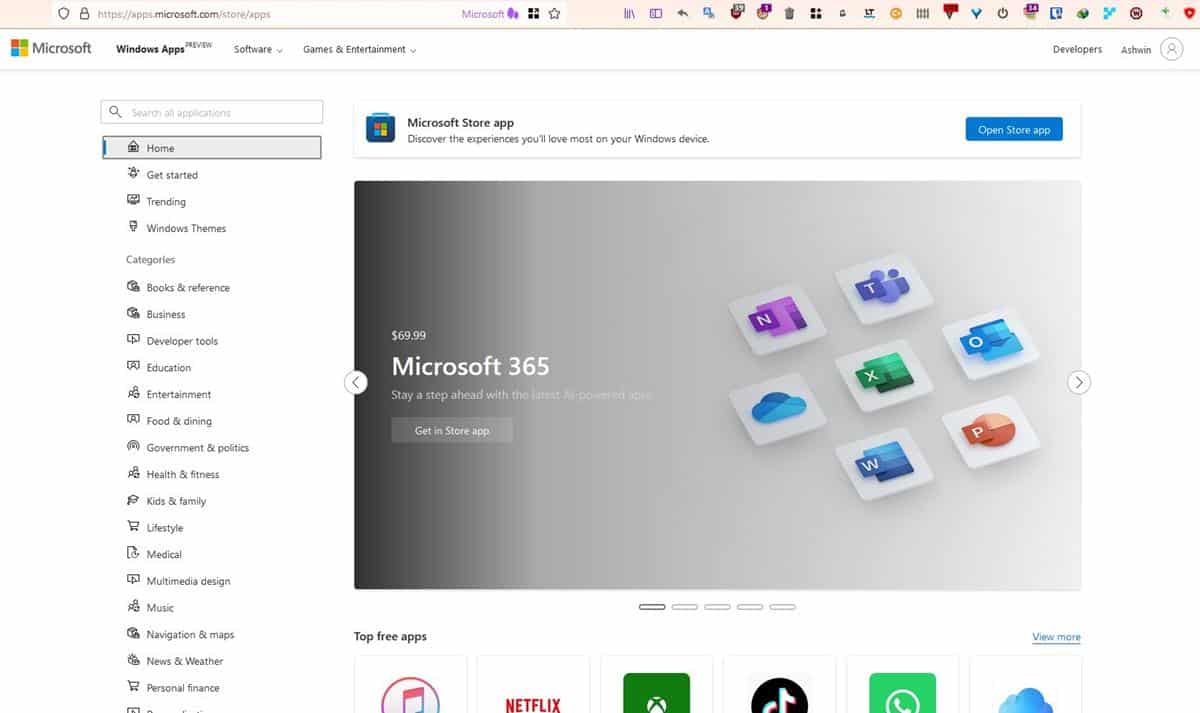Viewport: 1200px width, 713px height.
Task: Click the Microsoft Store app logo icon
Action: point(379,128)
